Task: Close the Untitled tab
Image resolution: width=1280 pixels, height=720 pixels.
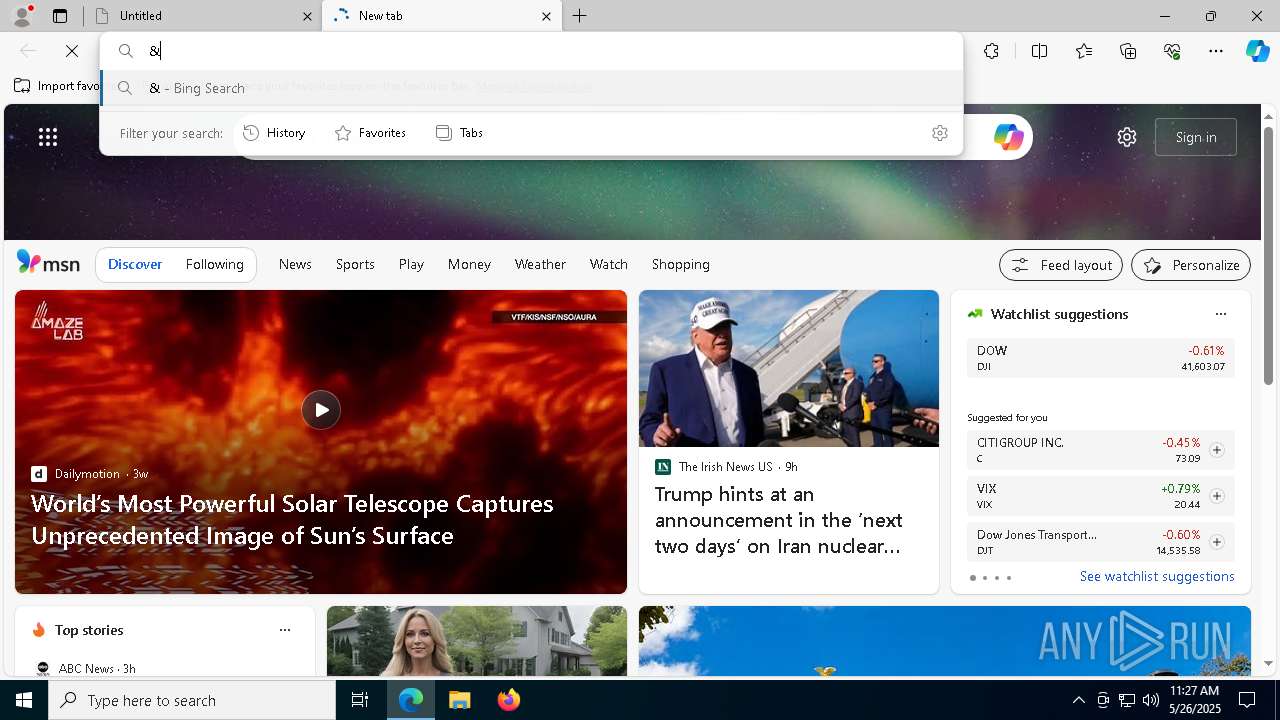Action: pos(307,16)
